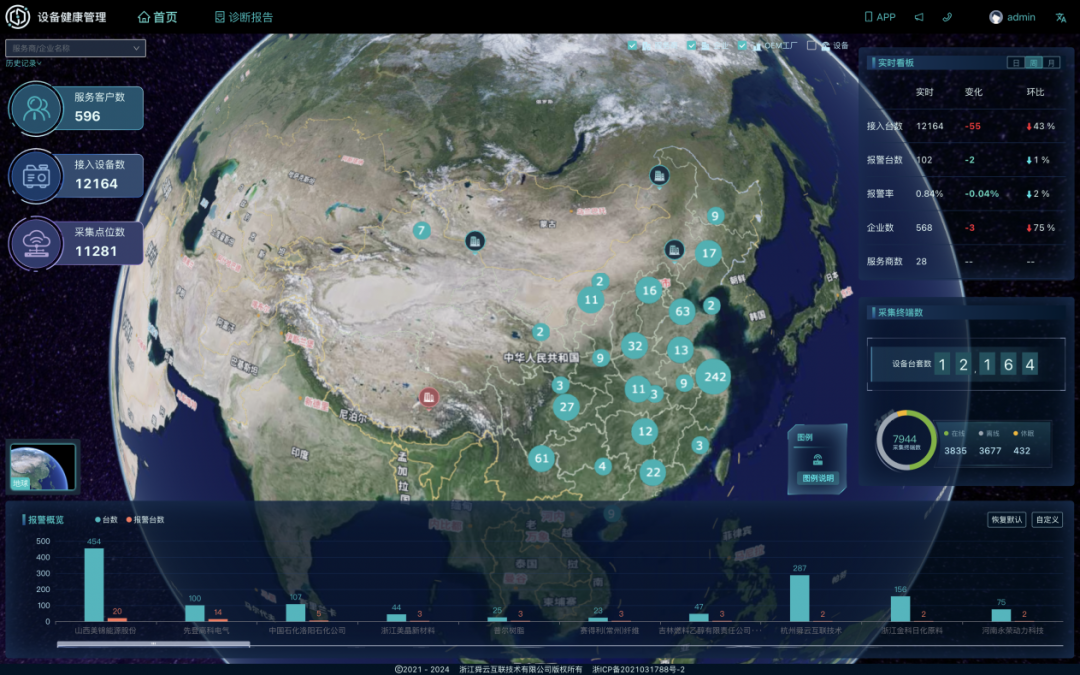Click the 企业数 value 568
Screen dimensions: 1080x675
(x=924, y=227)
